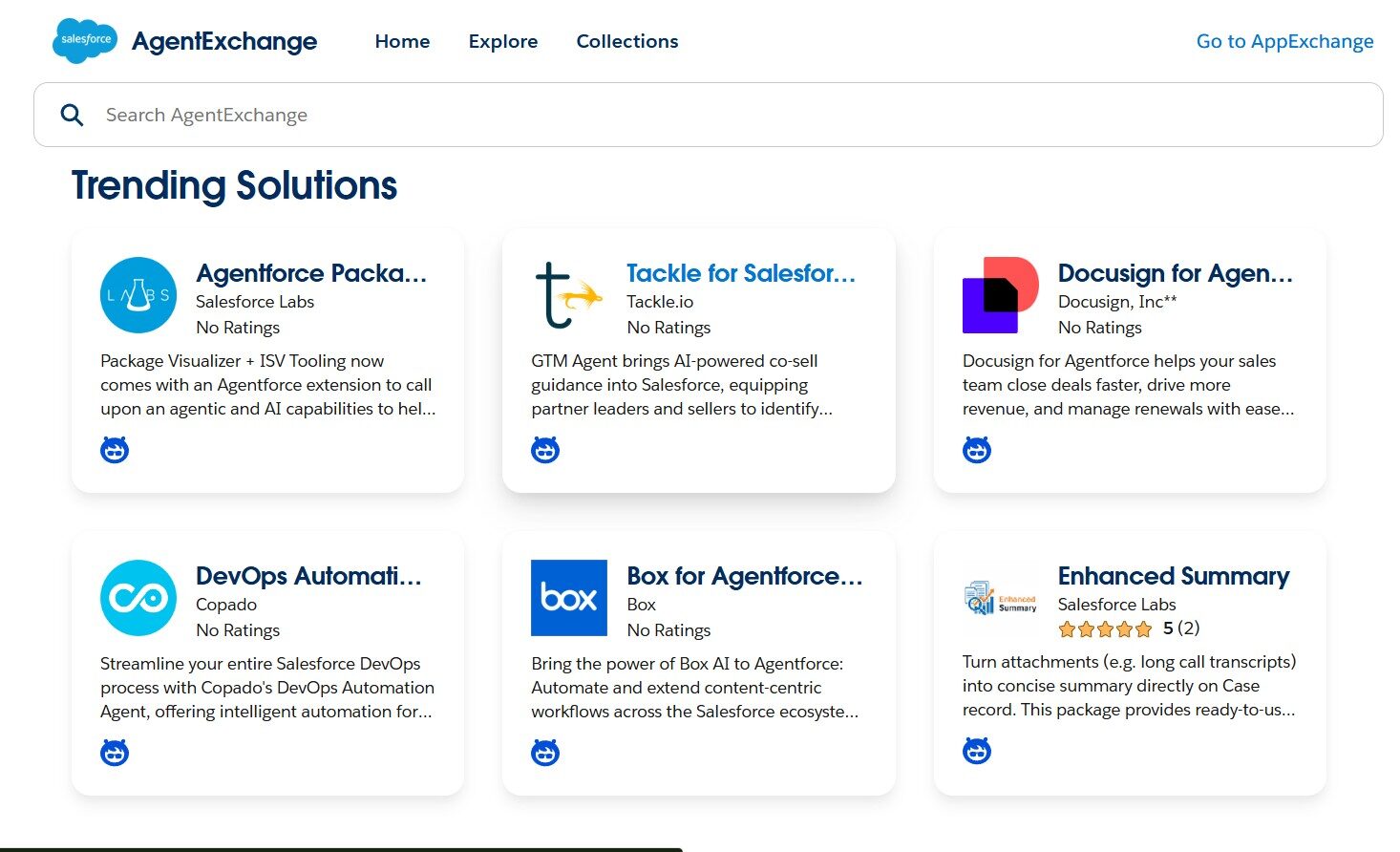Click Agentforce badge on Enhanced Summary card
Viewport: 1400px width, 852px height.
click(x=976, y=751)
